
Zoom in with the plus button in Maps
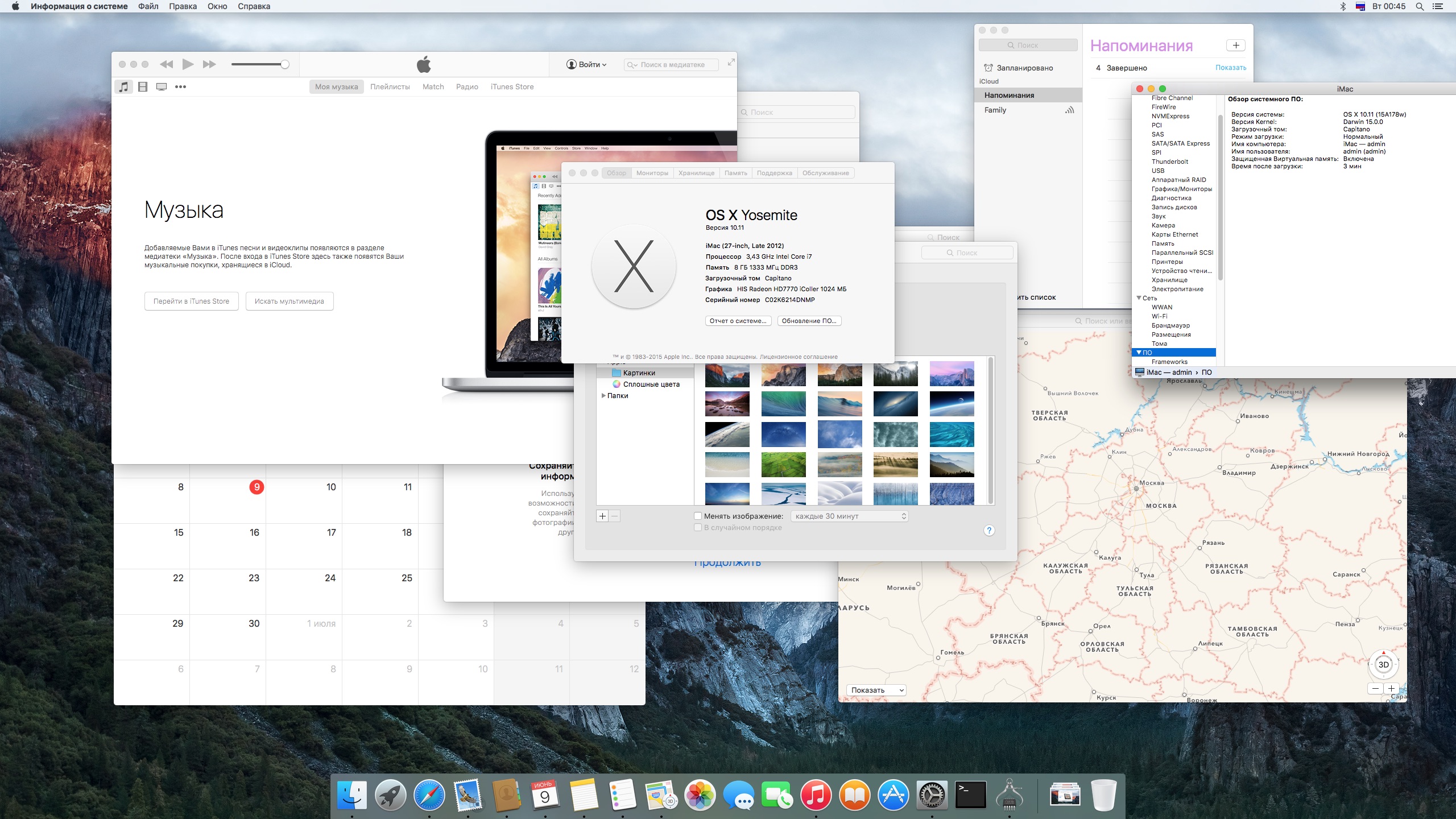point(1391,689)
